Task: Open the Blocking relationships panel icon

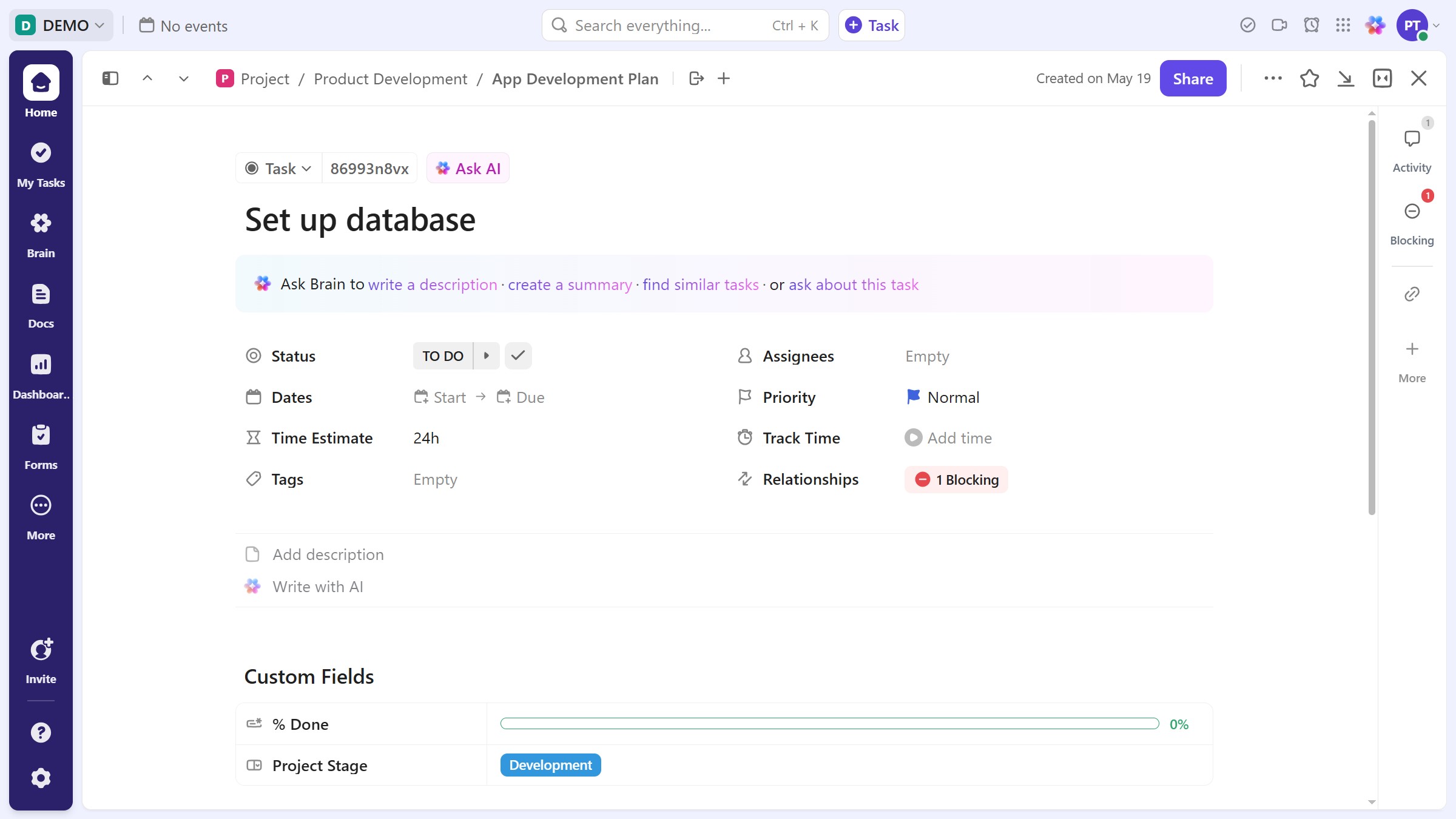Action: click(x=1412, y=212)
